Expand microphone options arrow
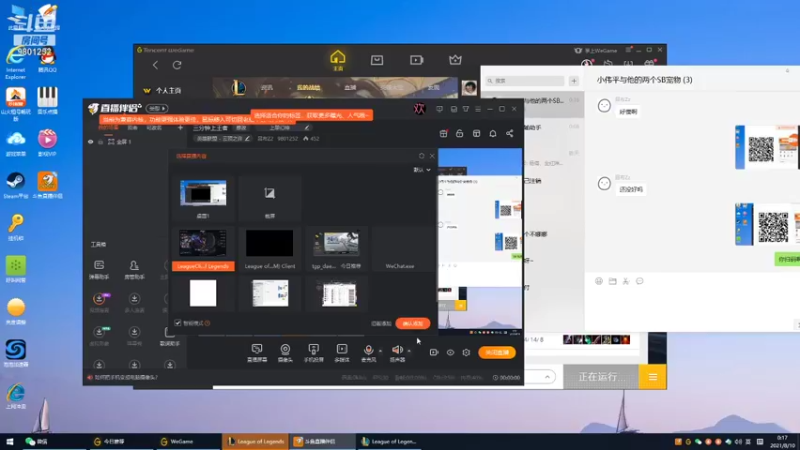Viewport: 800px width, 450px height. pos(380,351)
